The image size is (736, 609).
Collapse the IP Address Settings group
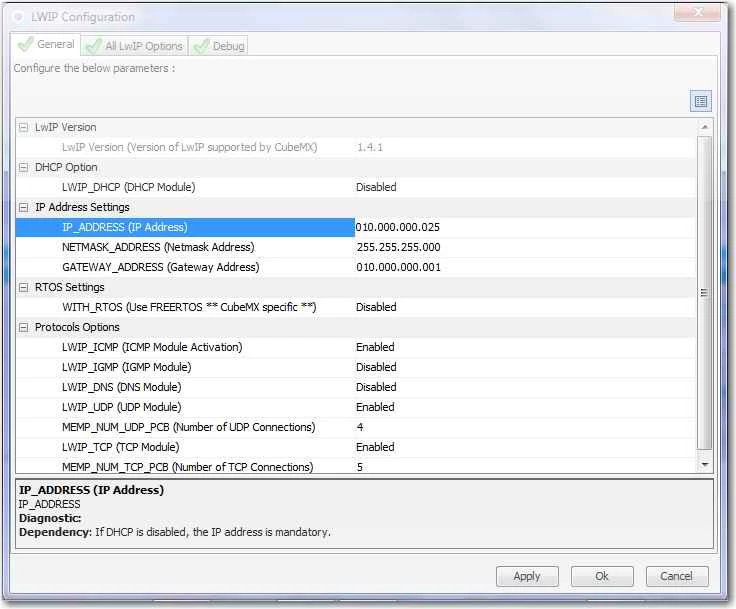click(x=23, y=208)
